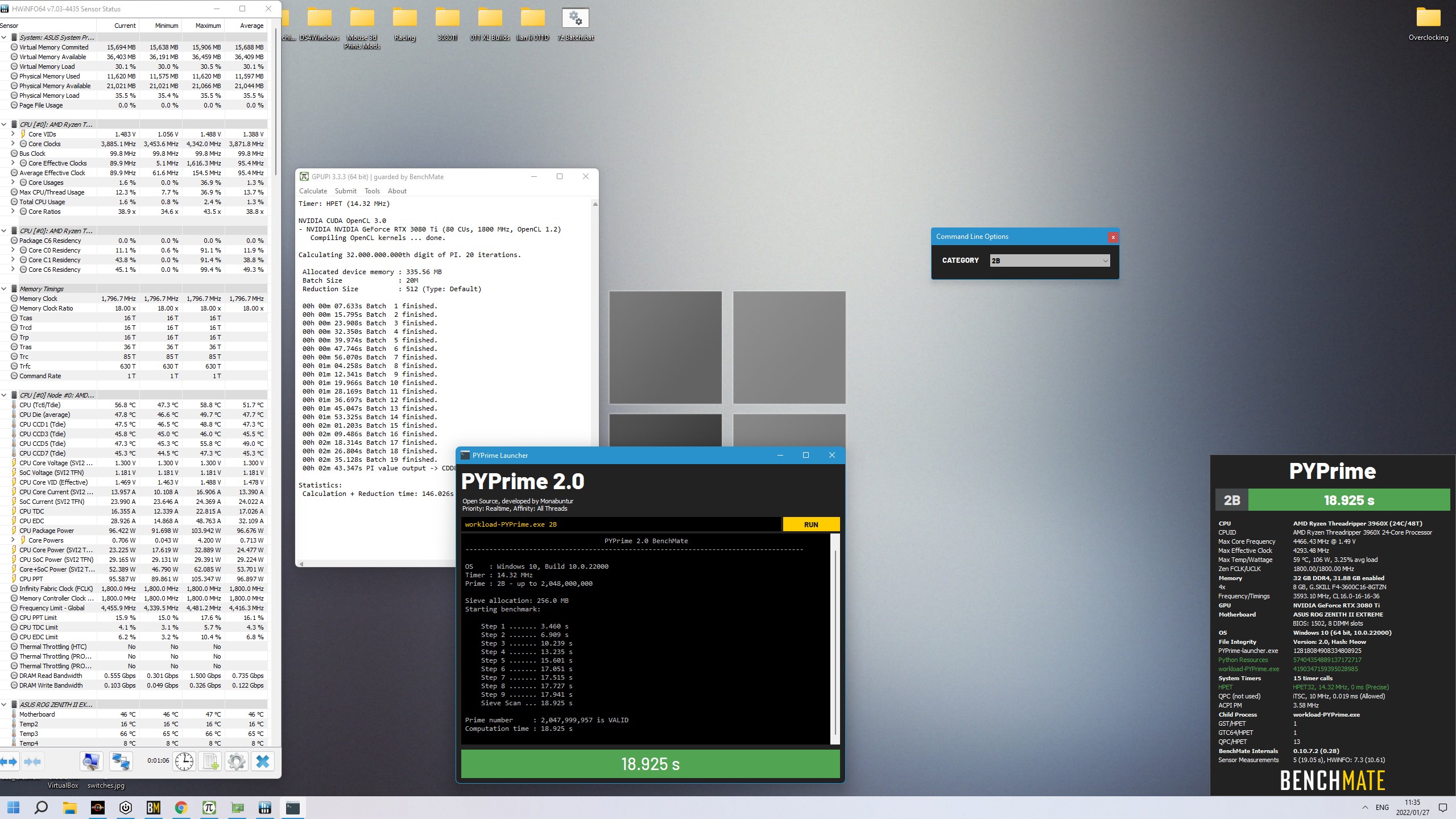Select the 011 XL Builds desktop folder
The width and height of the screenshot is (1456, 819).
coord(490,24)
